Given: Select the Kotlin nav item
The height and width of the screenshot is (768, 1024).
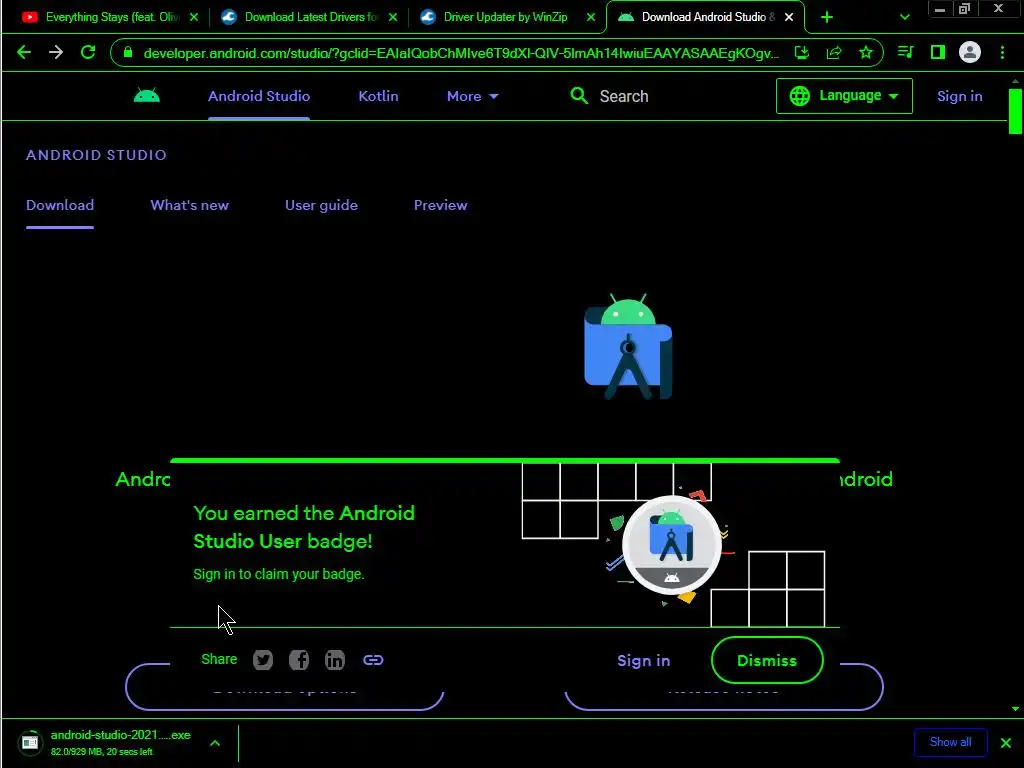Looking at the screenshot, I should [x=378, y=96].
